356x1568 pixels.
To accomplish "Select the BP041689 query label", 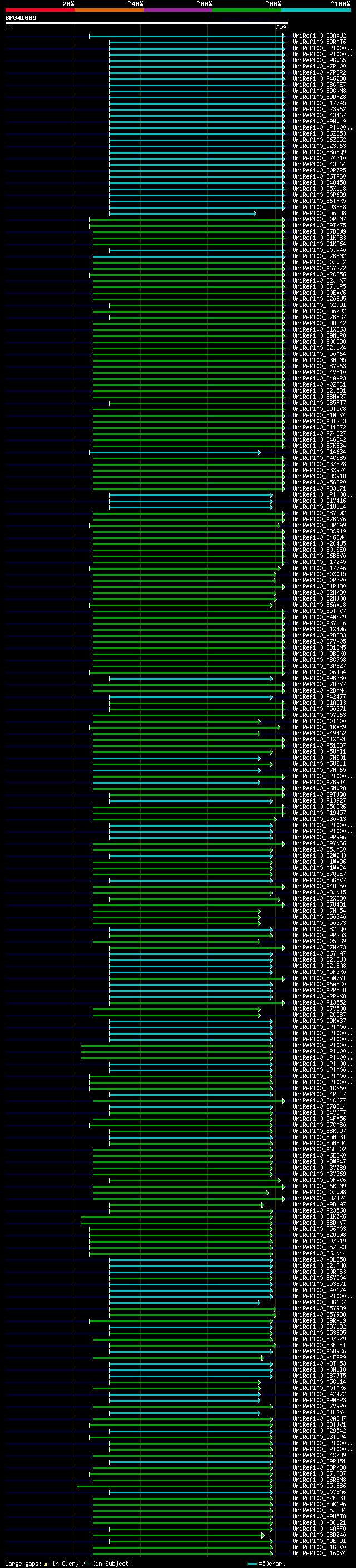I will coord(21,18).
